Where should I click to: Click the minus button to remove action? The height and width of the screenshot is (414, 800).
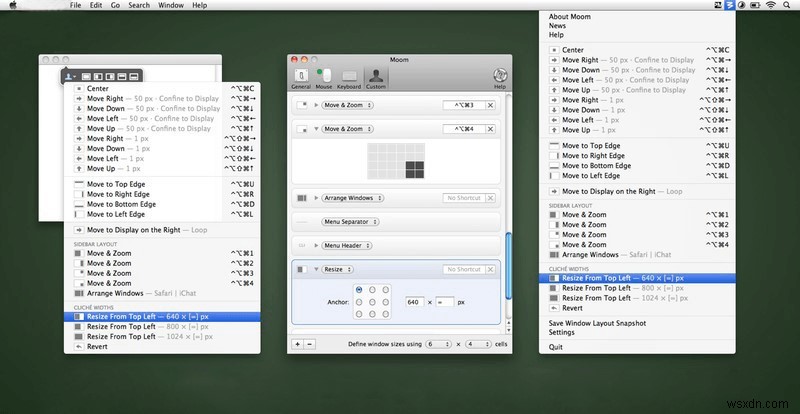(309, 343)
